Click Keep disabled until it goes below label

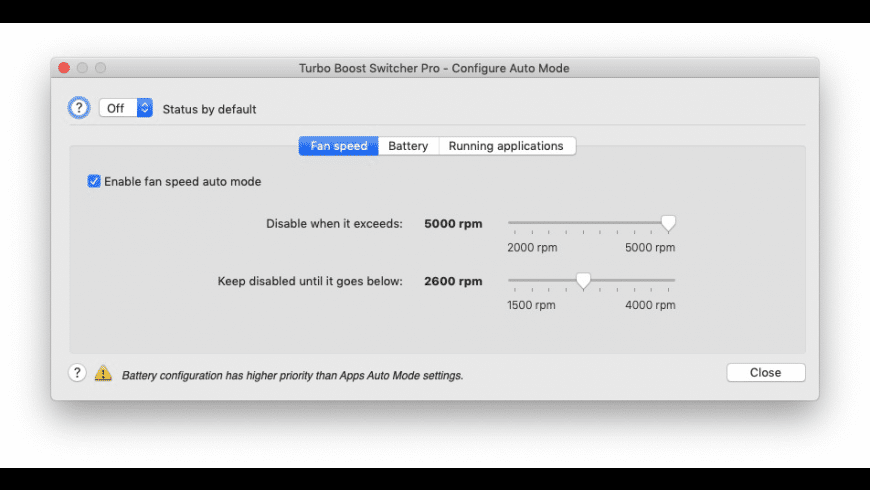pyautogui.click(x=310, y=281)
